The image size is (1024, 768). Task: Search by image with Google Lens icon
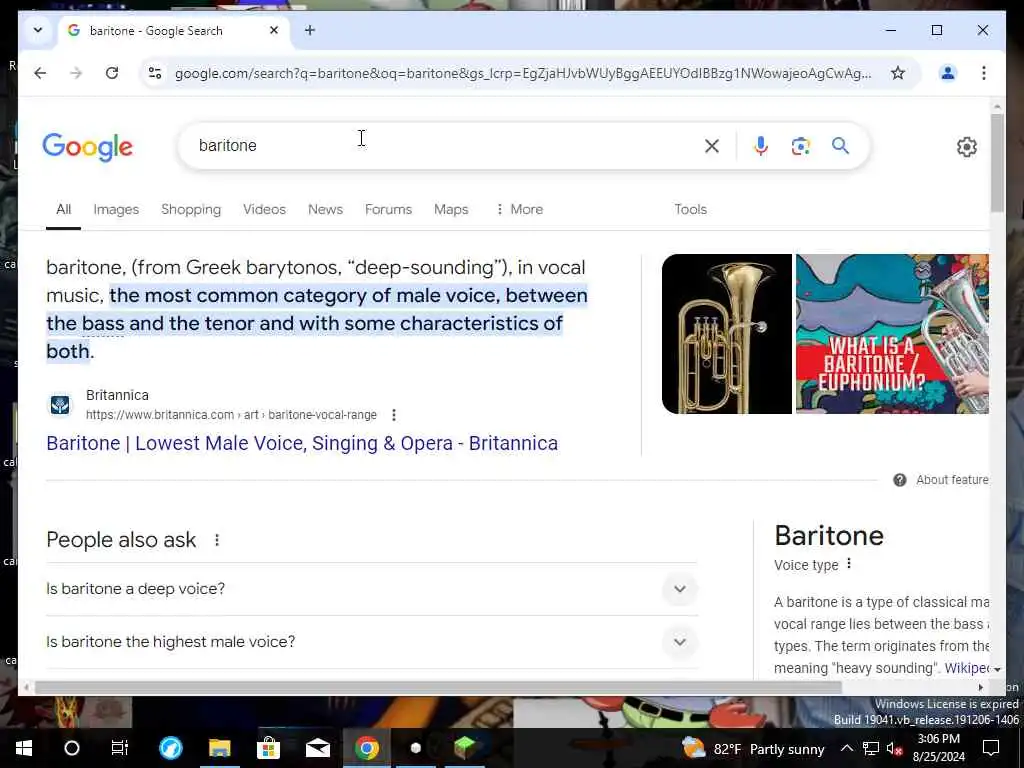click(x=801, y=146)
